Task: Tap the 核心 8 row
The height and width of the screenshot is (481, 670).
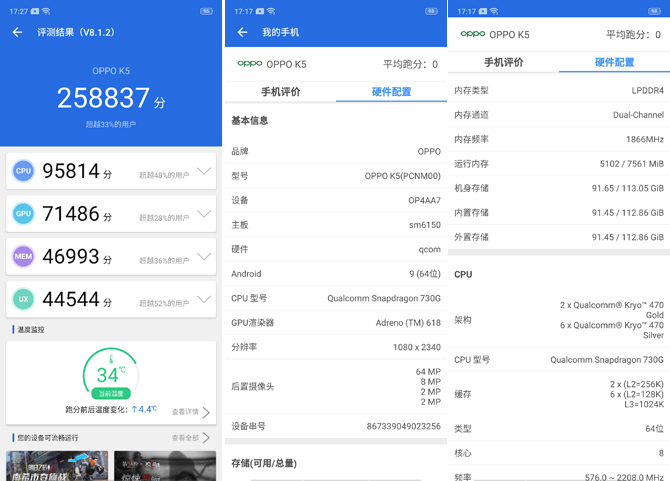Action: point(559,453)
